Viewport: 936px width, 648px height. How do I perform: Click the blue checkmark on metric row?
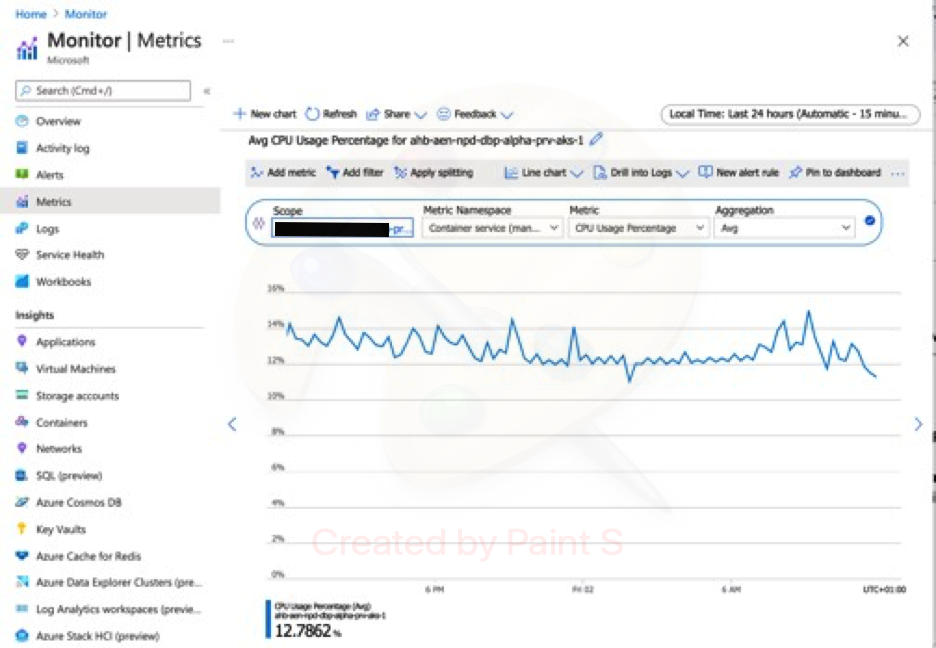pos(870,221)
